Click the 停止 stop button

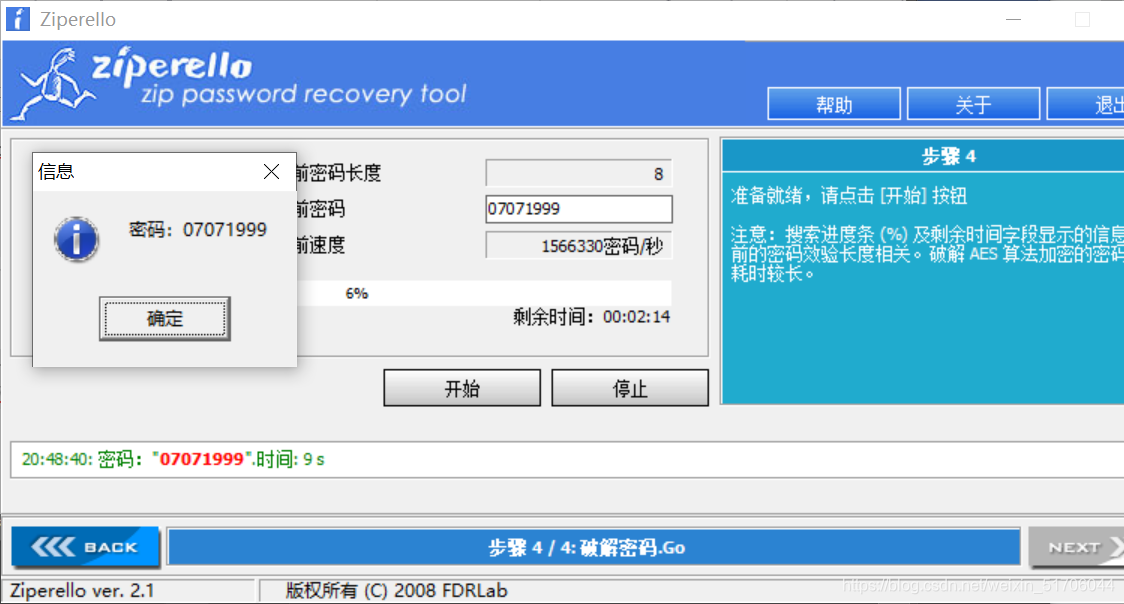pyautogui.click(x=630, y=388)
